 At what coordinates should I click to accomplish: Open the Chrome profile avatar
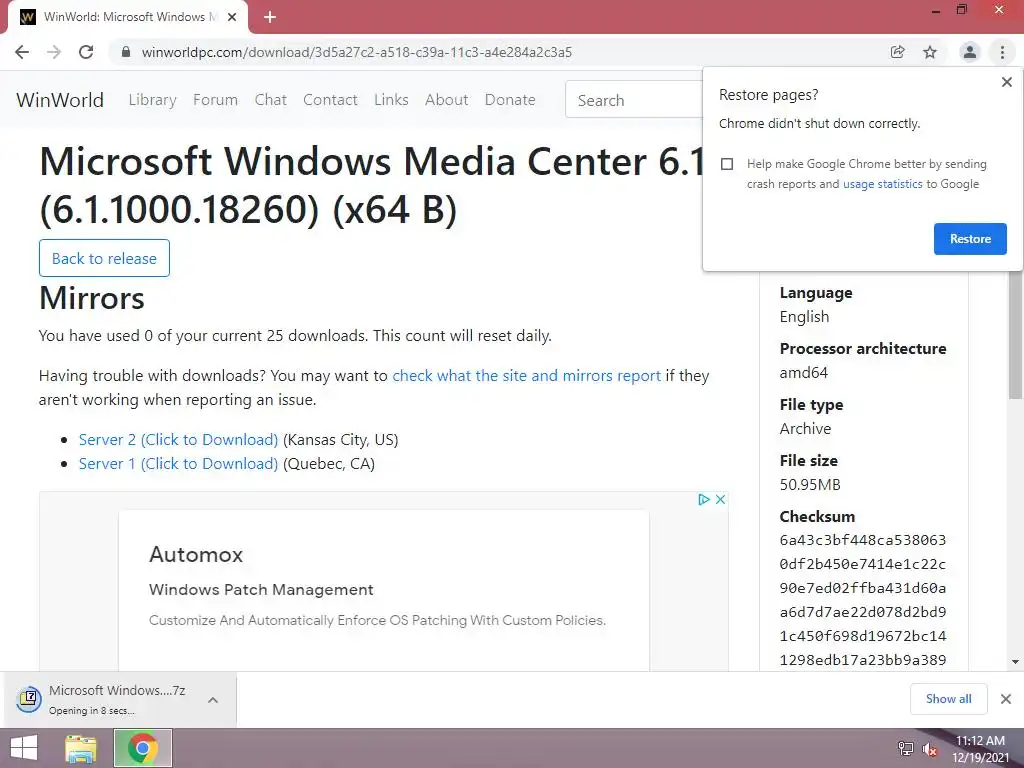click(x=970, y=52)
